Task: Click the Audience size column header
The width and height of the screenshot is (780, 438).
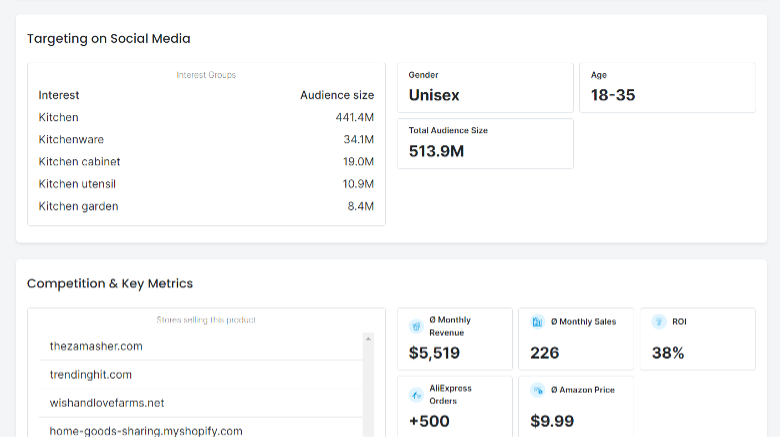Action: tap(337, 95)
